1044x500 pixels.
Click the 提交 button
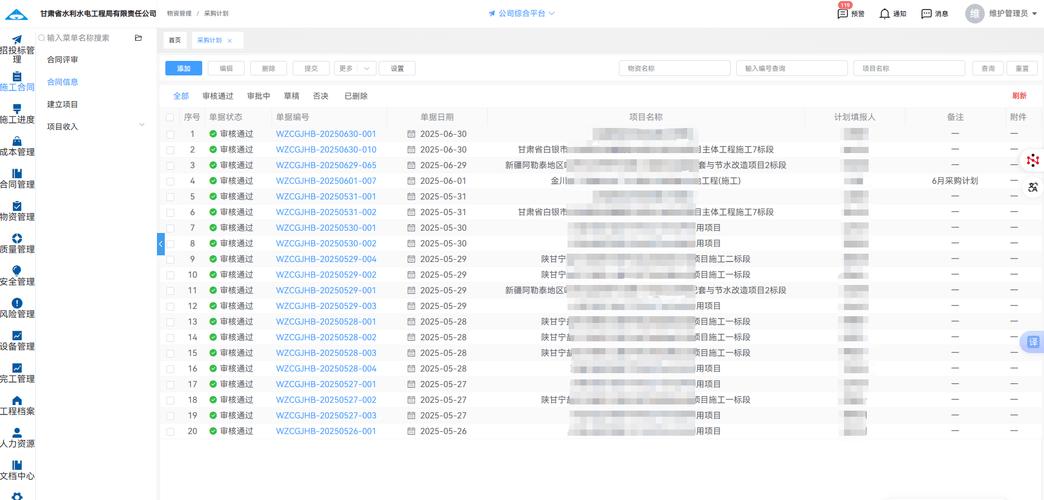(311, 68)
